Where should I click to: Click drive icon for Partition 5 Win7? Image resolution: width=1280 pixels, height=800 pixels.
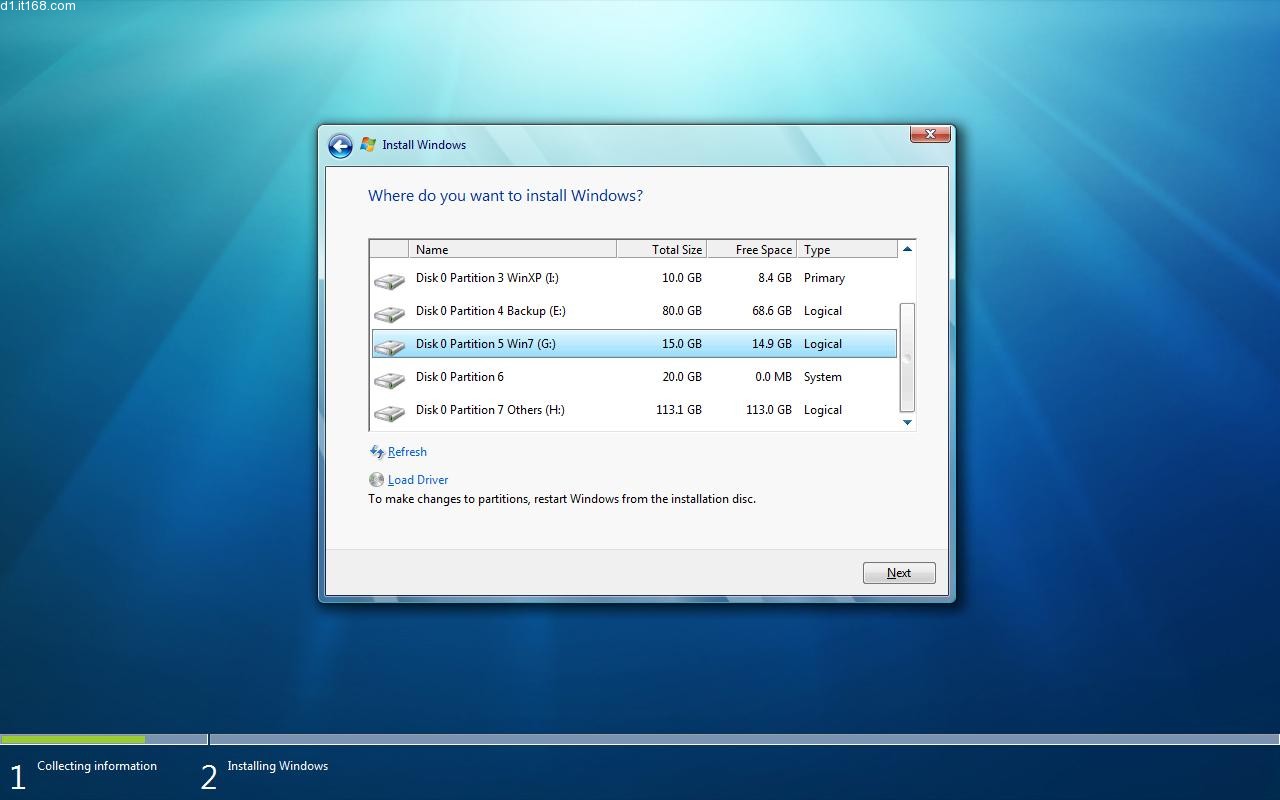(x=389, y=347)
